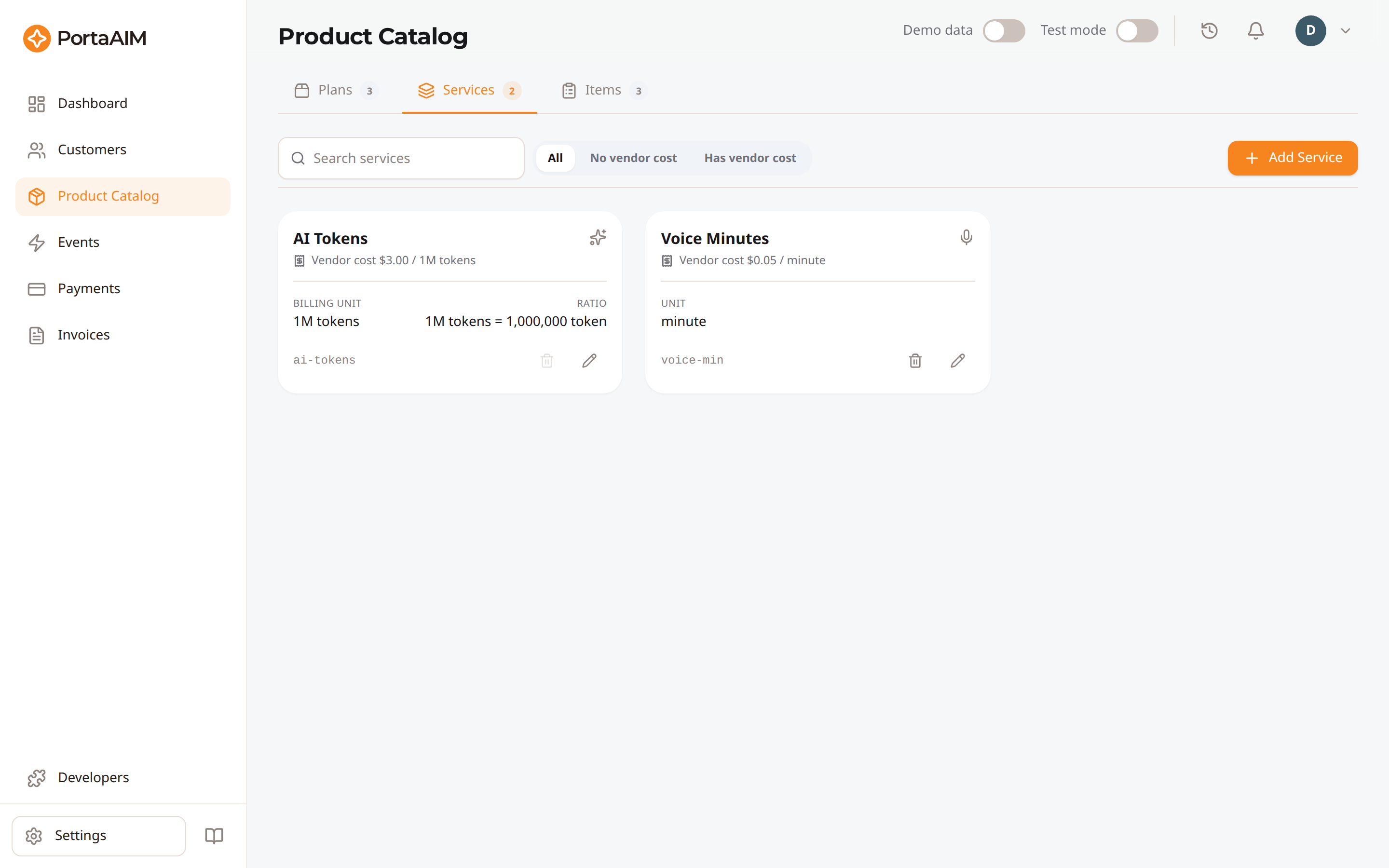Click the voice-min slug text
Viewport: 1389px width, 868px height.
(692, 360)
